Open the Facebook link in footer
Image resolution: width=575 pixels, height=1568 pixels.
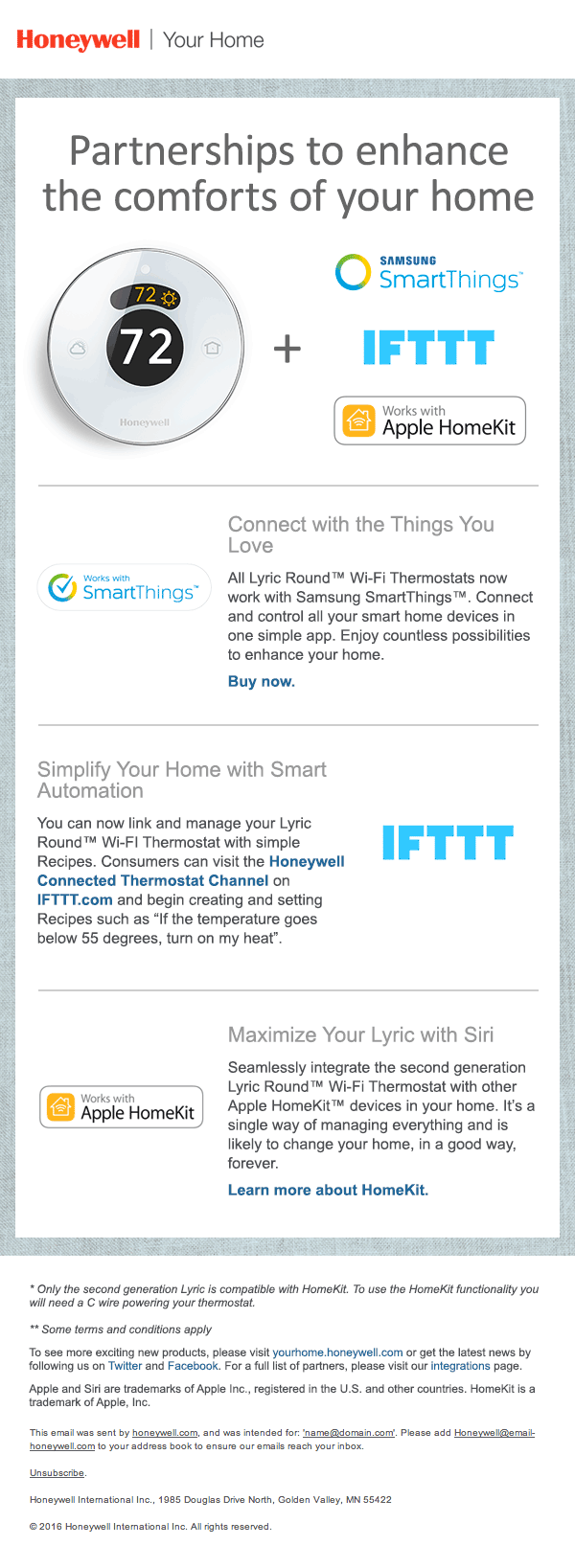193,1366
